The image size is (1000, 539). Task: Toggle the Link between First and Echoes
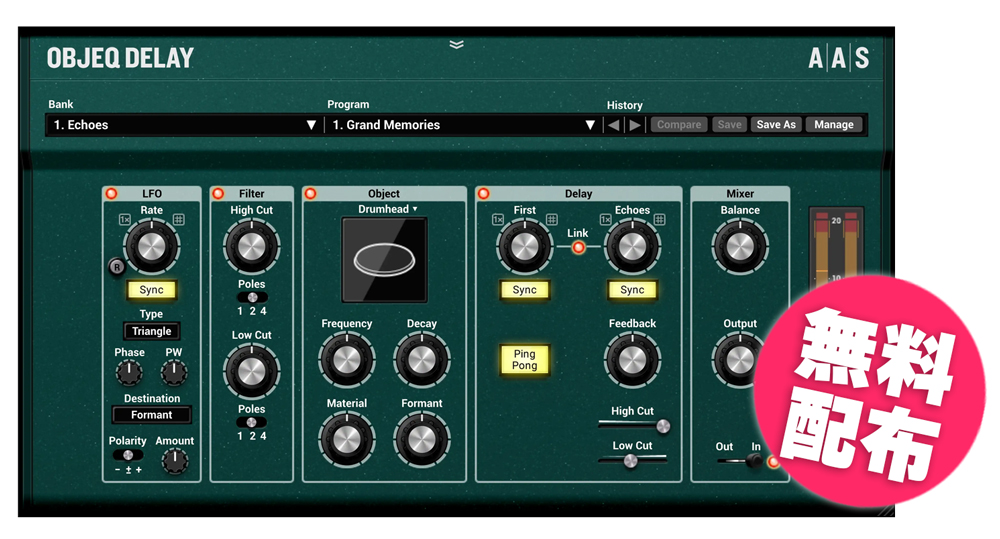578,247
